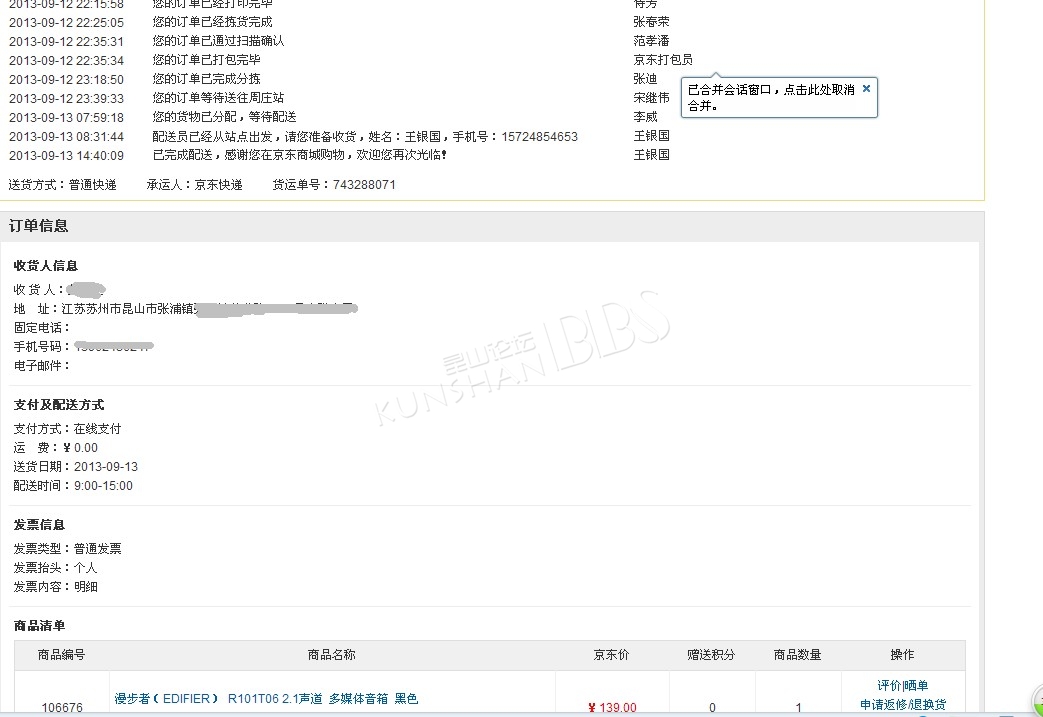Select invoice type 普通发票

pos(98,549)
